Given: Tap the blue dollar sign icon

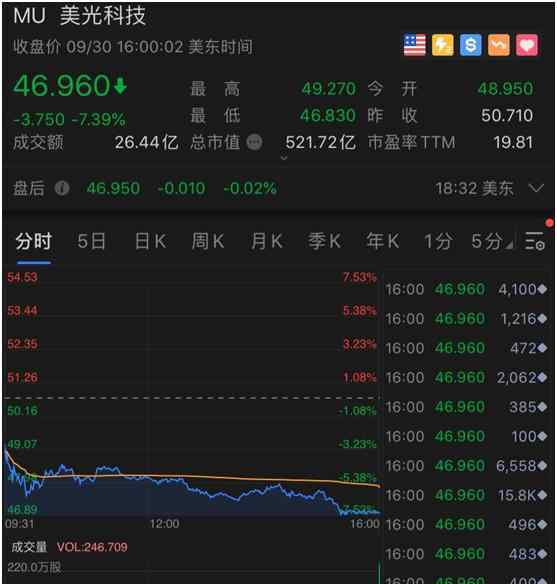Looking at the screenshot, I should [x=471, y=45].
